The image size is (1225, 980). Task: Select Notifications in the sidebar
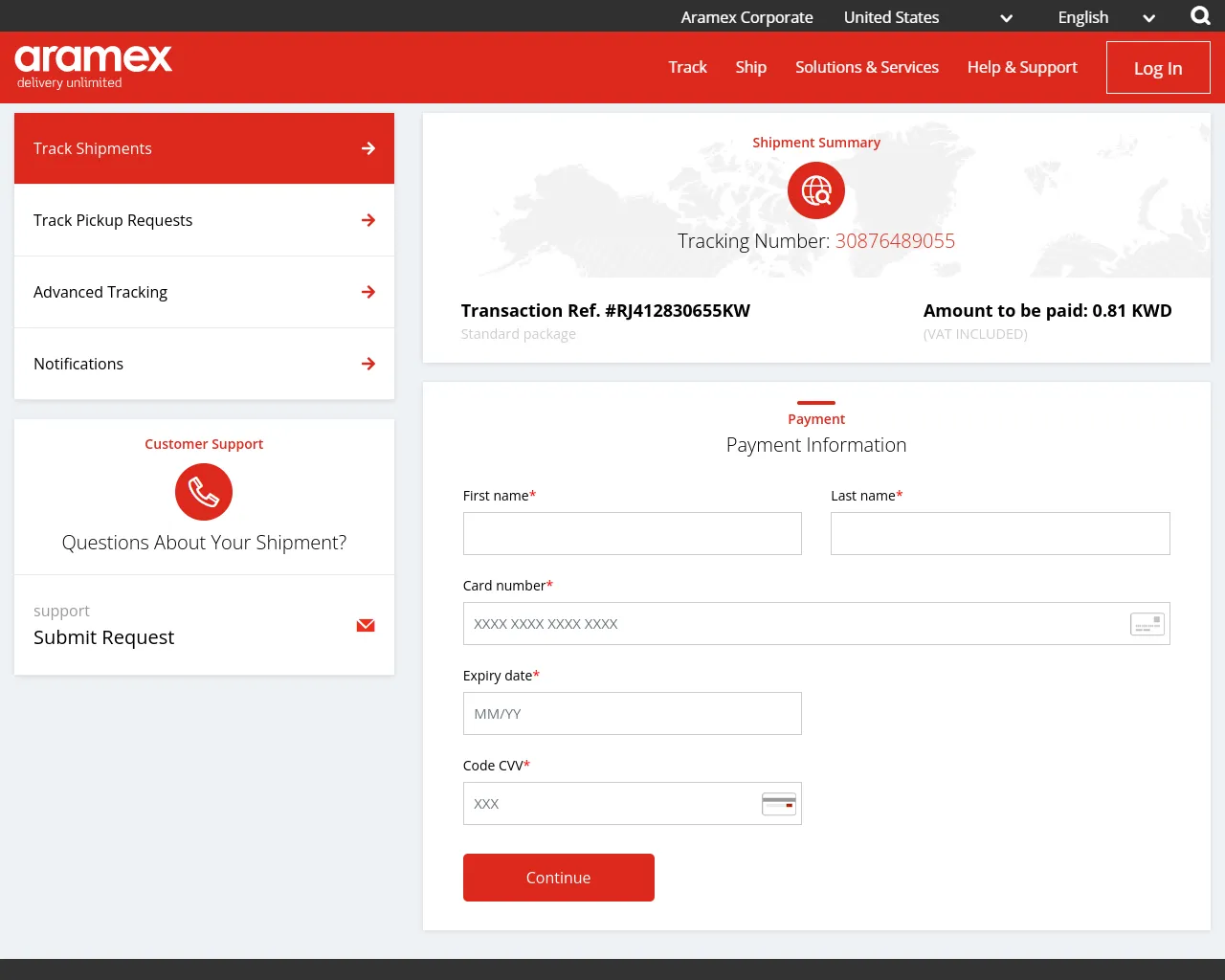click(204, 364)
